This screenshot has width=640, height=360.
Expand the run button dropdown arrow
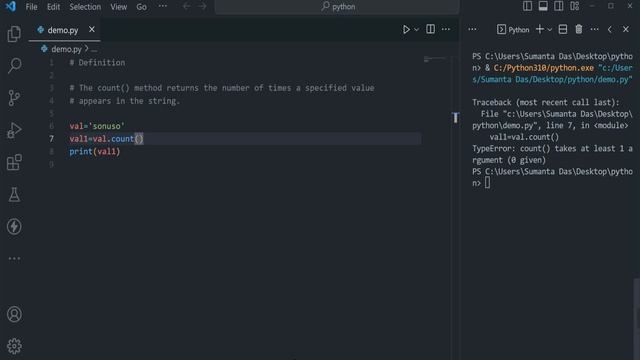[x=416, y=29]
